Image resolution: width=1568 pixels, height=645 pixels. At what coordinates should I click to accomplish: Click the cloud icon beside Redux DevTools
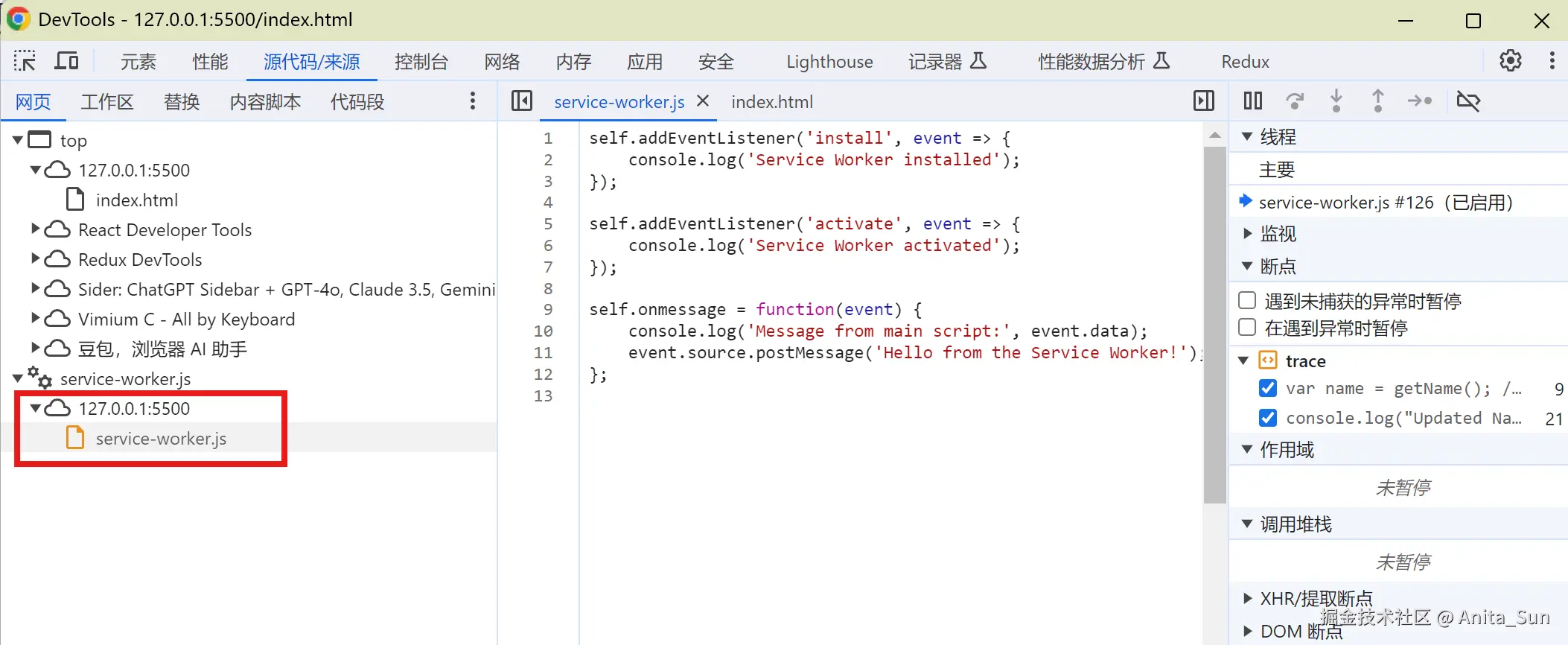coord(57,259)
